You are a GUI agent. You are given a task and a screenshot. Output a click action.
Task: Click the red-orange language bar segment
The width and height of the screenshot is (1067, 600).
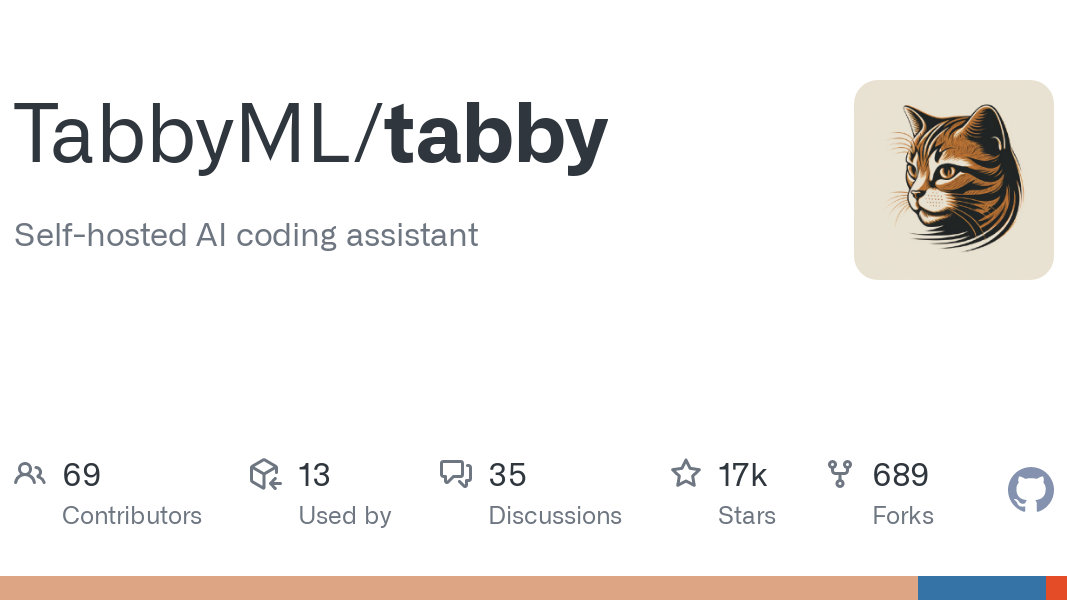[x=1056, y=588]
